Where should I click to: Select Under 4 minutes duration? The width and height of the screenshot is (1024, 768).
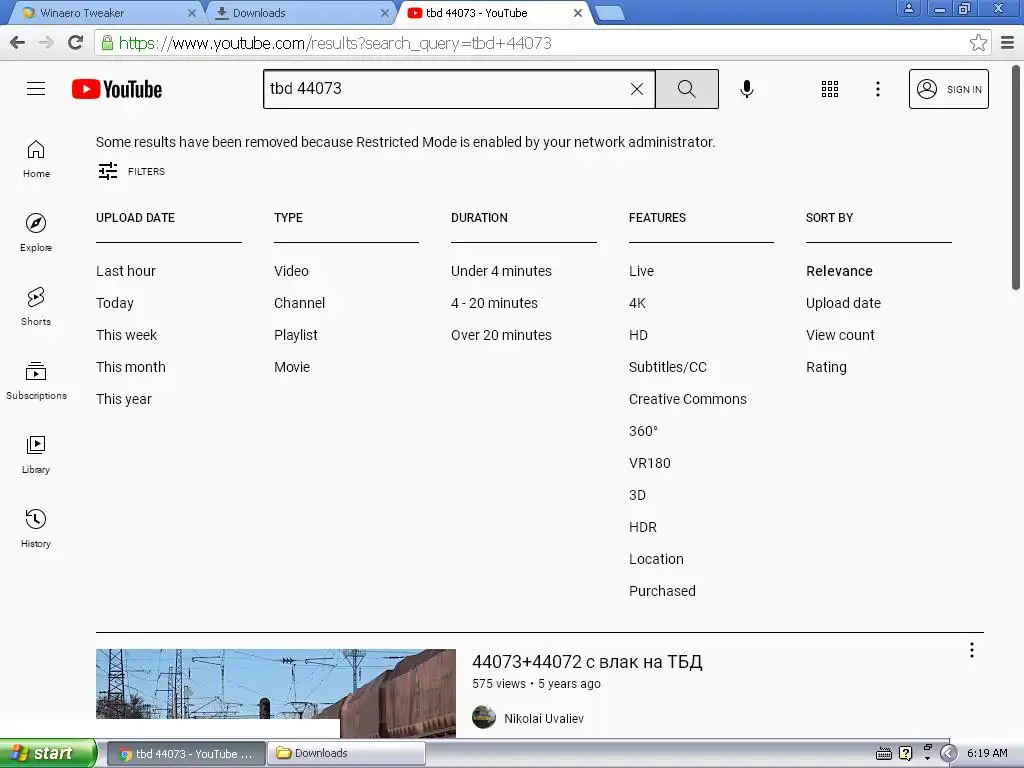502,271
